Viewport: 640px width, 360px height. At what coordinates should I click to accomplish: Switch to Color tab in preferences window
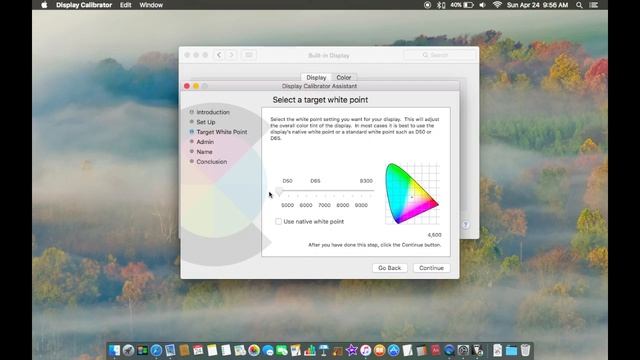point(344,77)
